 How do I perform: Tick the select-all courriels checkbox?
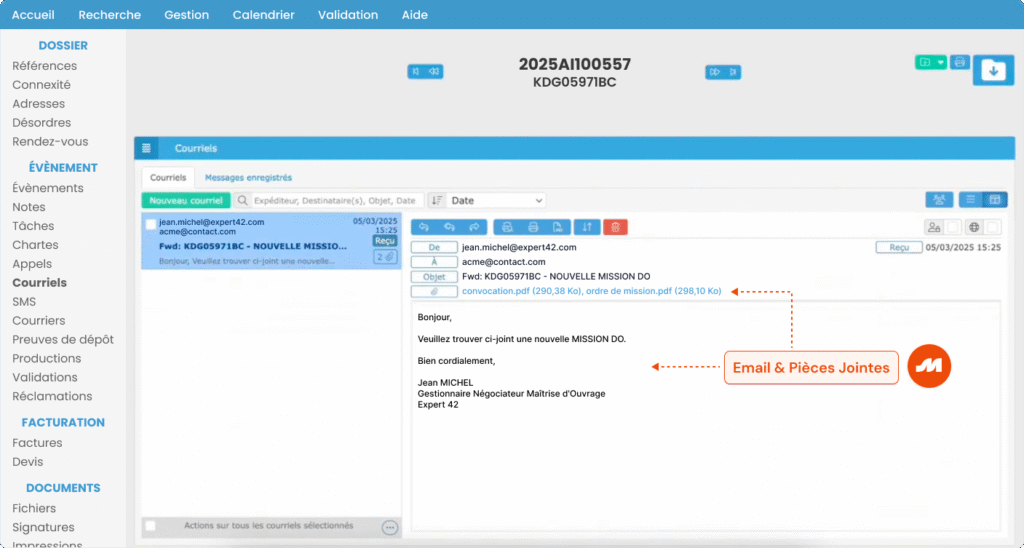coord(150,526)
